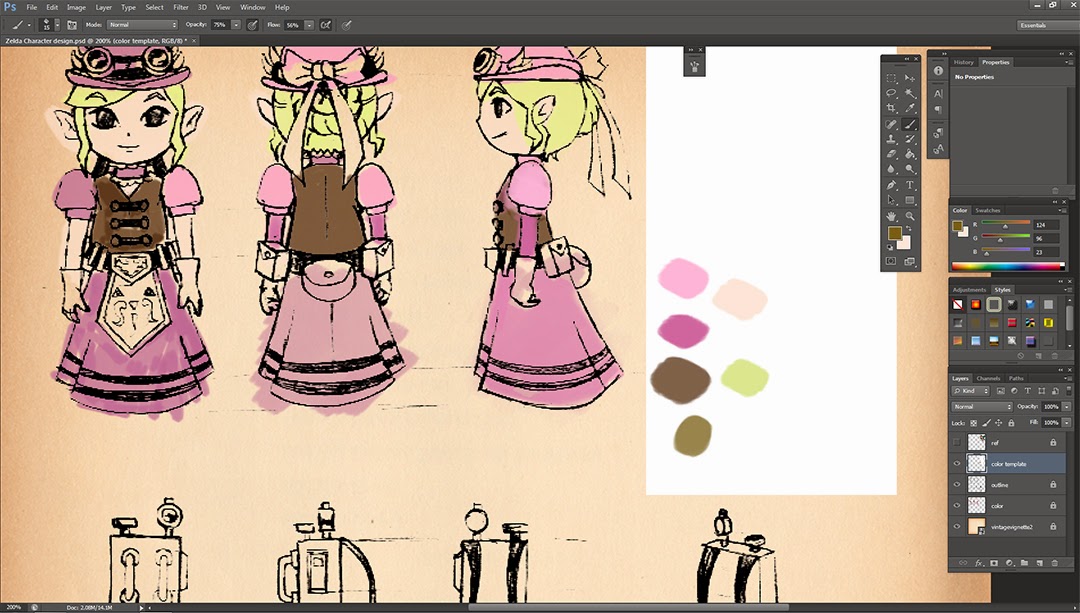Change screen mode from toolbox
Viewport: 1080px width, 613px height.
click(x=909, y=261)
